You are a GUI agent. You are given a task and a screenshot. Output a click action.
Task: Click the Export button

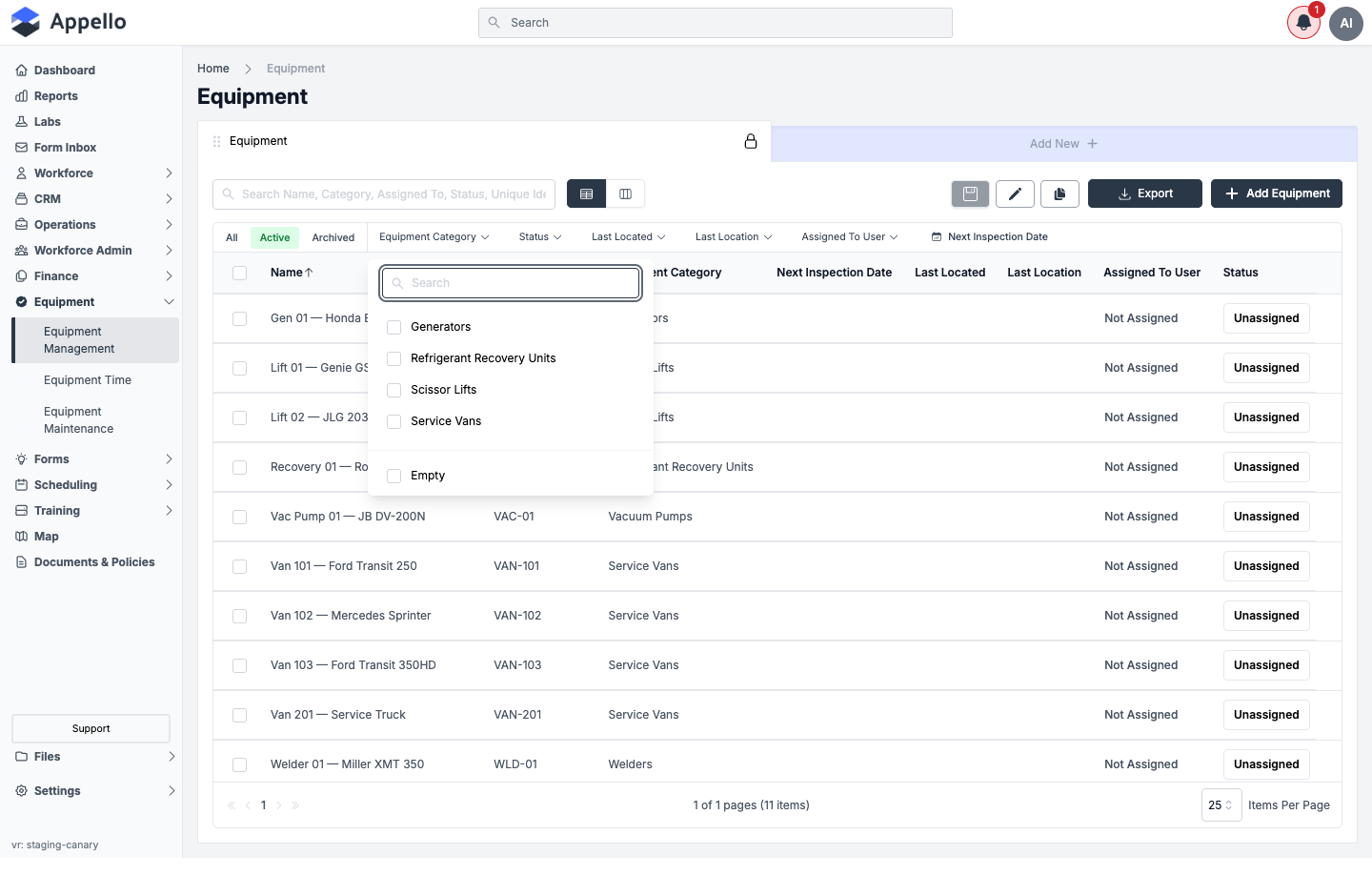click(1145, 193)
